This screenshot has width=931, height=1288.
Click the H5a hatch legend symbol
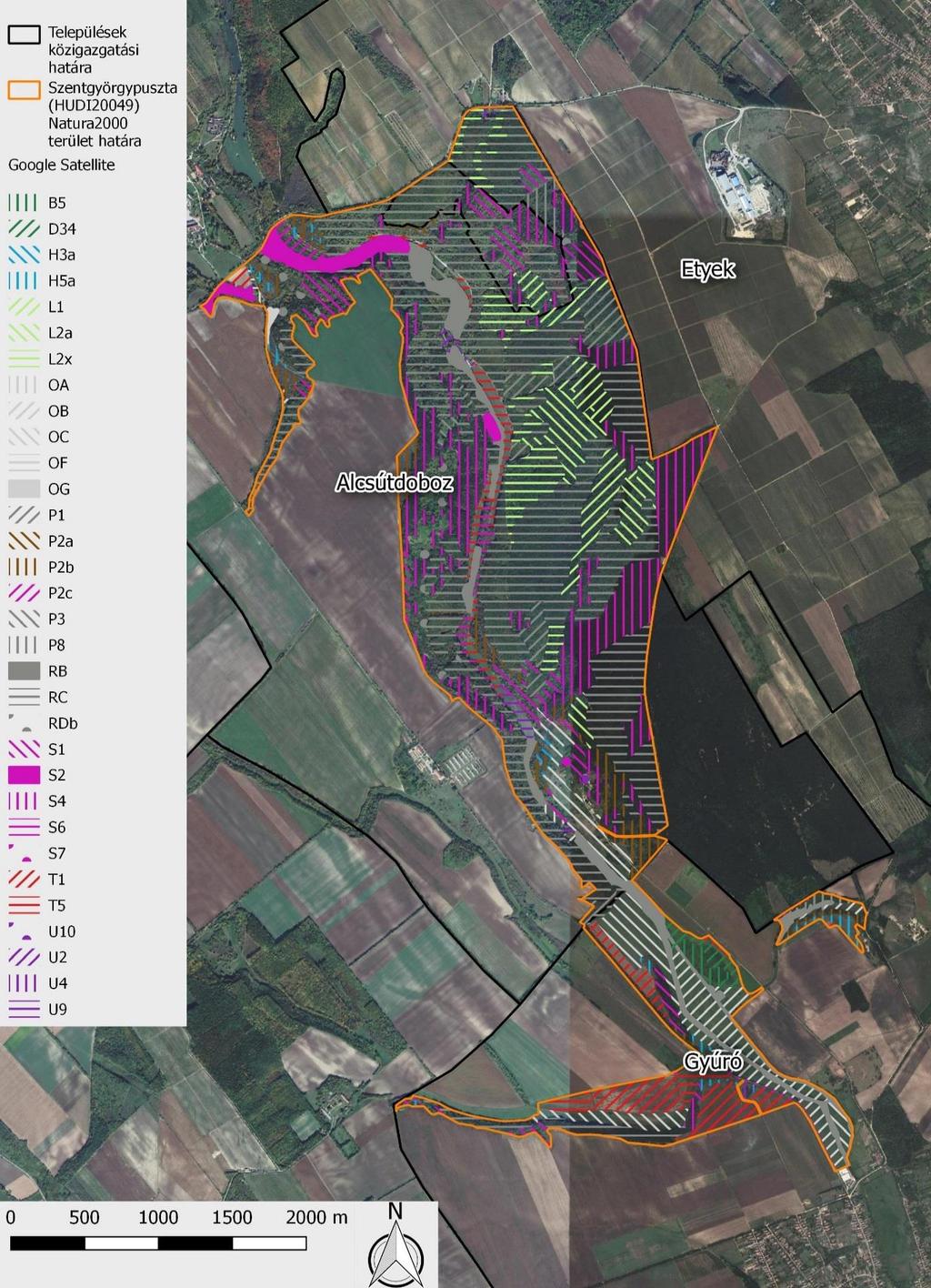[24, 281]
